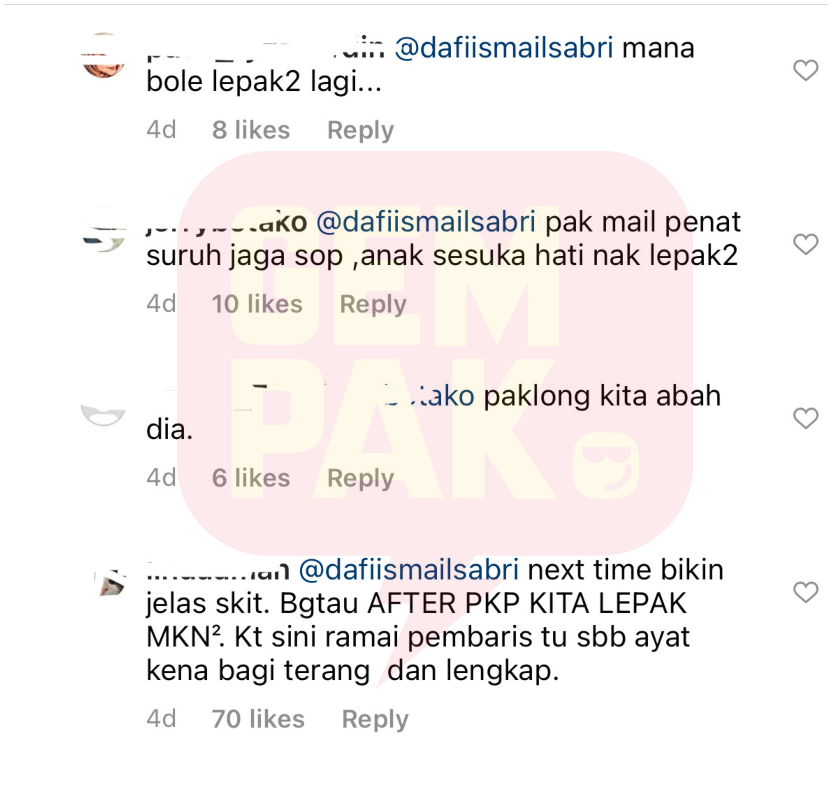Screen dimensions: 832x797
Task: Open last commenter's profile picture
Action: tap(110, 583)
